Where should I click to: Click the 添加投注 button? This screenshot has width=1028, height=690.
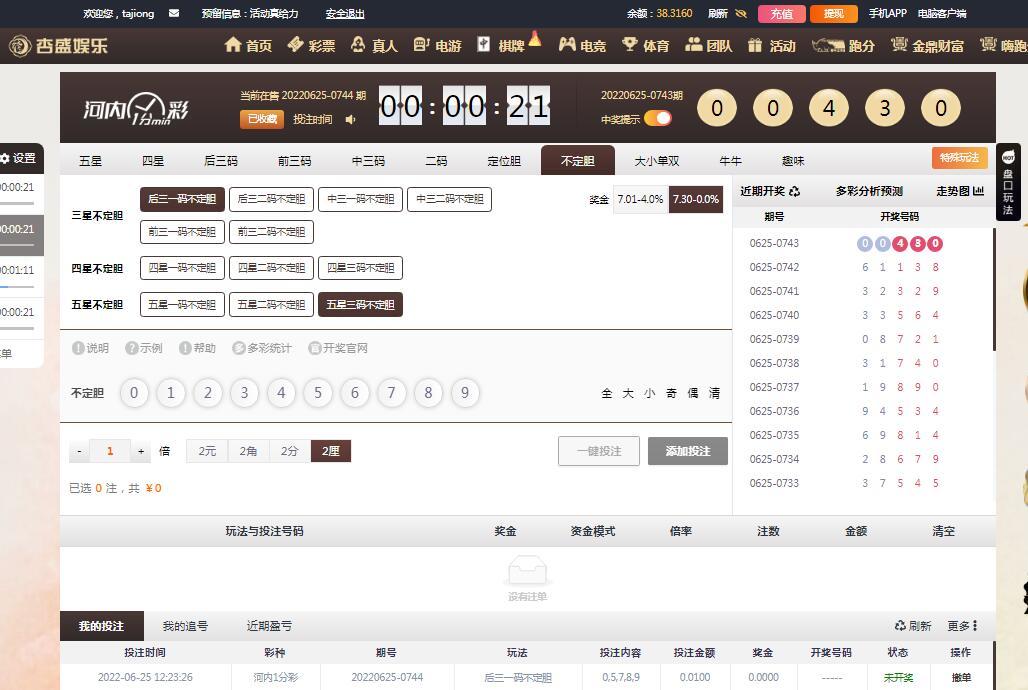coord(688,451)
